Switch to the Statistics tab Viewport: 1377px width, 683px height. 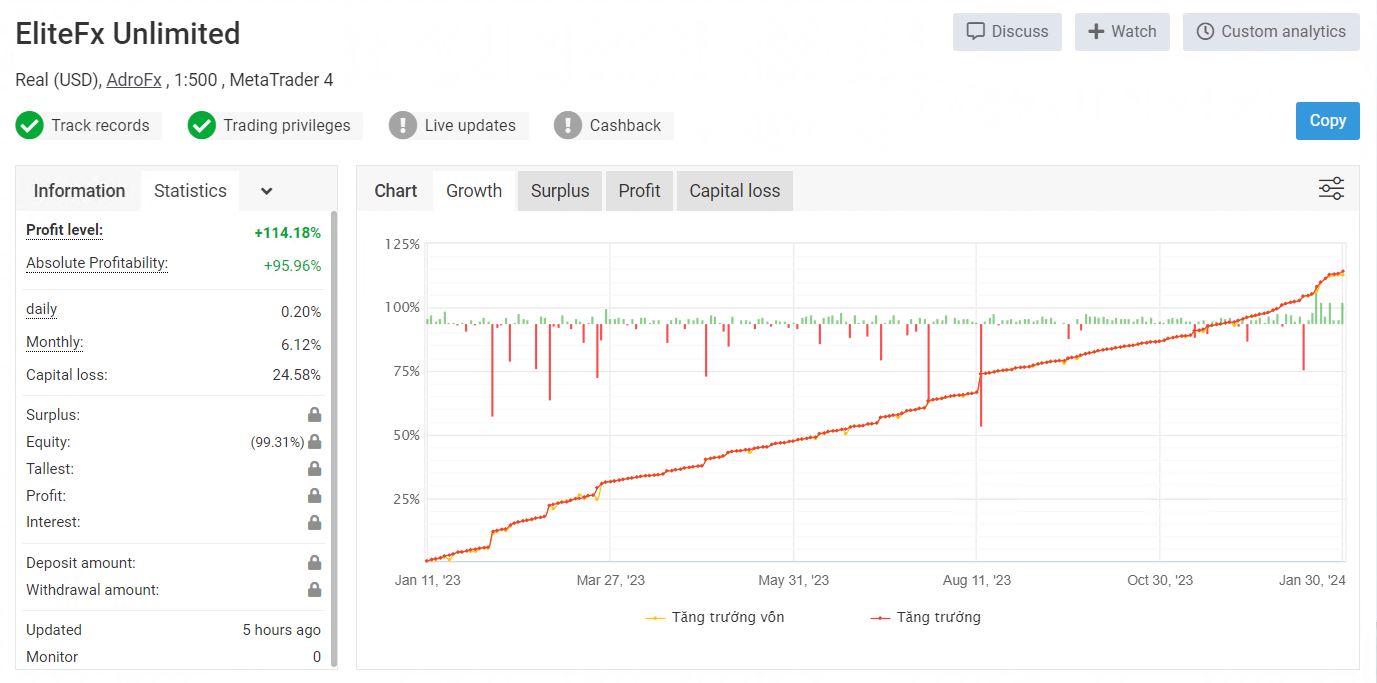190,191
